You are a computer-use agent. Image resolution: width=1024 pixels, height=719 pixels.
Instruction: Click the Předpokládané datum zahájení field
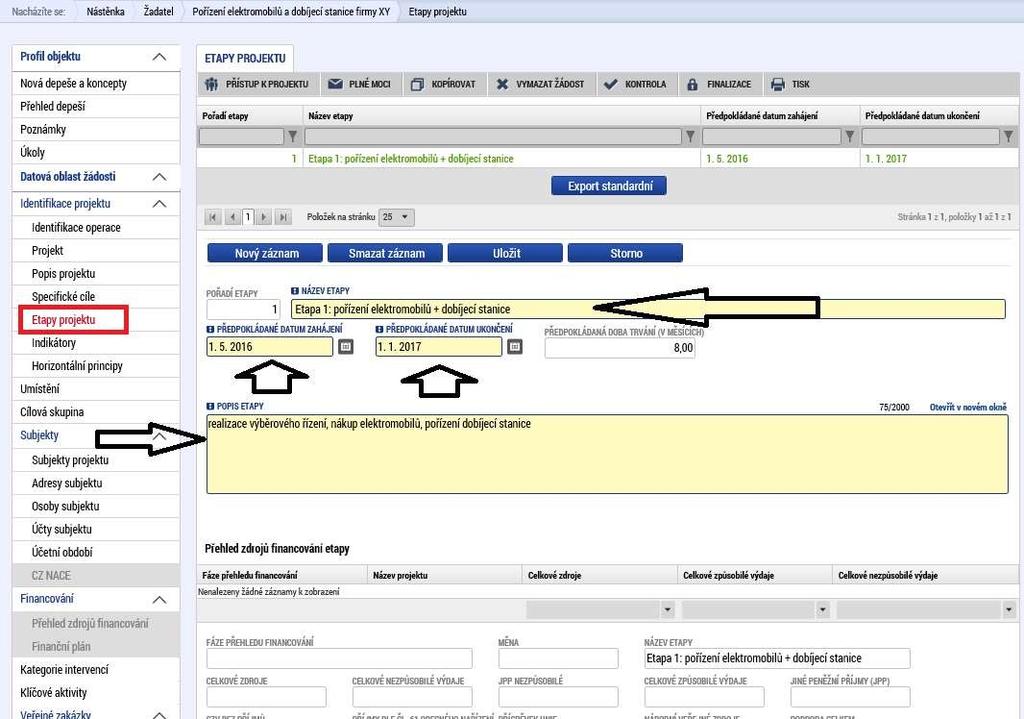[270, 347]
